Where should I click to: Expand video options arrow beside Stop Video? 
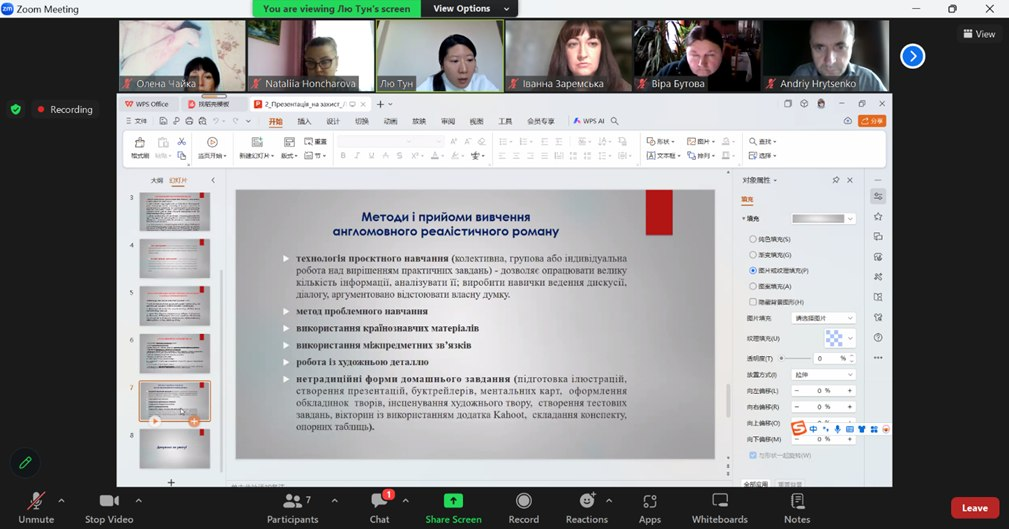[138, 500]
